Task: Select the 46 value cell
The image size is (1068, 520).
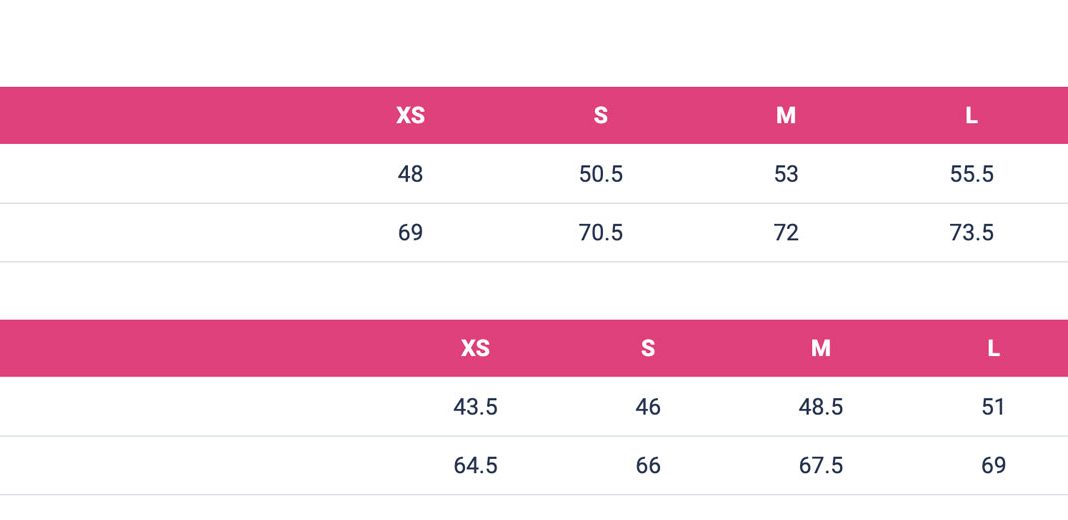Action: click(648, 408)
